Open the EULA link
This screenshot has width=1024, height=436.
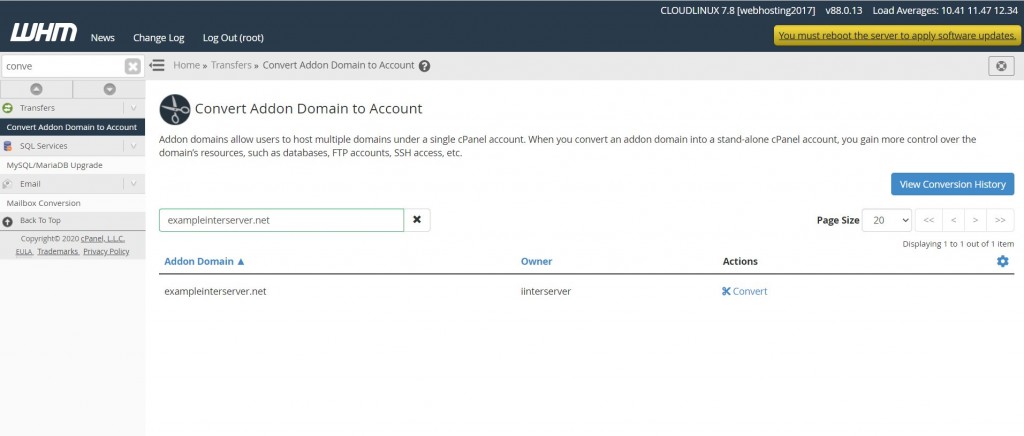24,251
